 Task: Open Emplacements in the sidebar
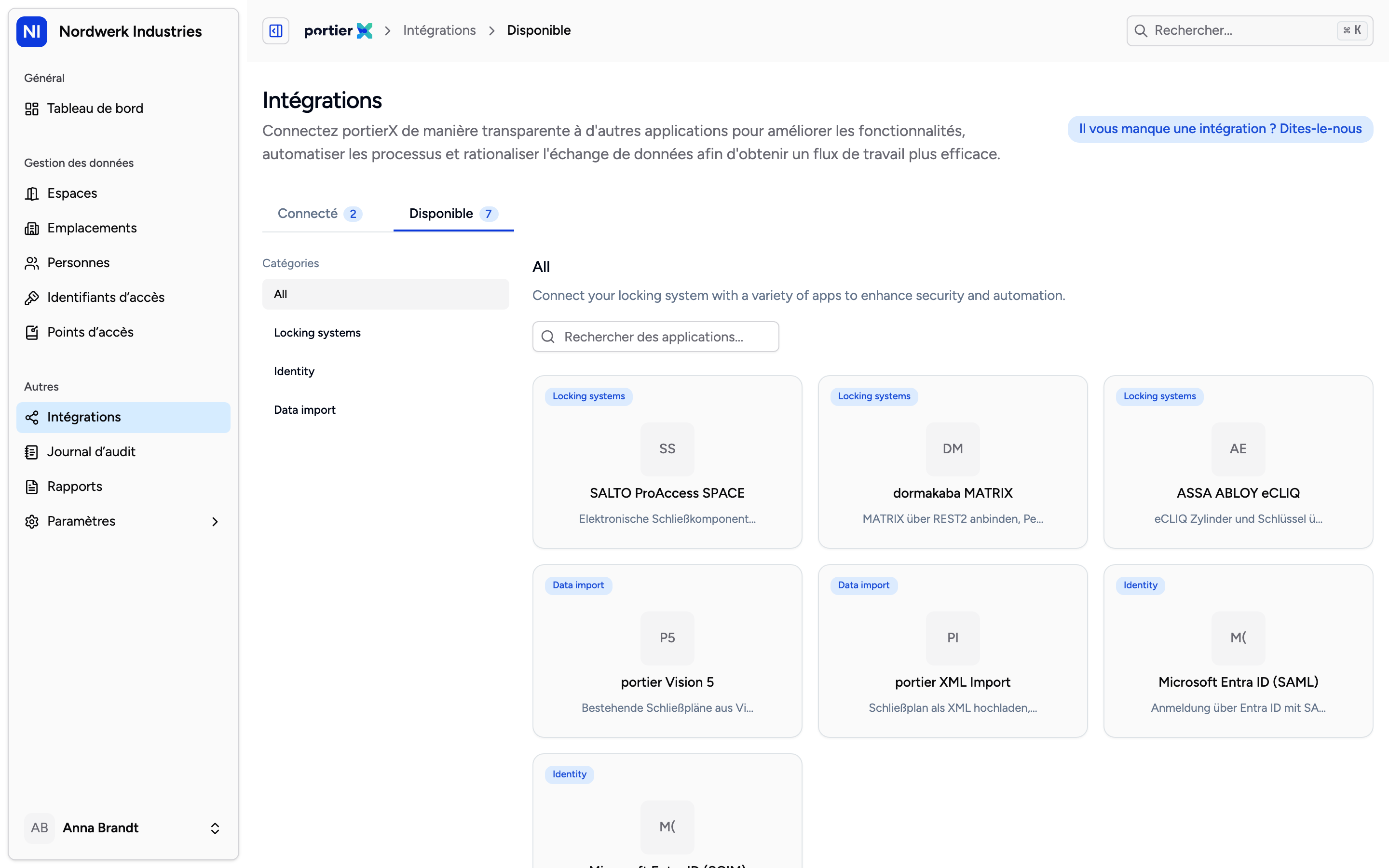123,229
